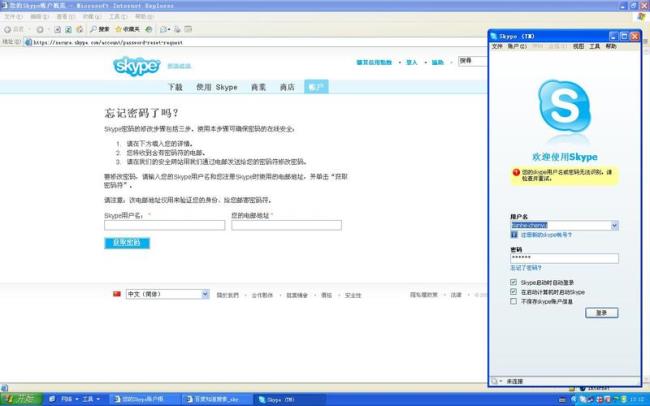Select the 商店 tab on the Skype site

[287, 87]
